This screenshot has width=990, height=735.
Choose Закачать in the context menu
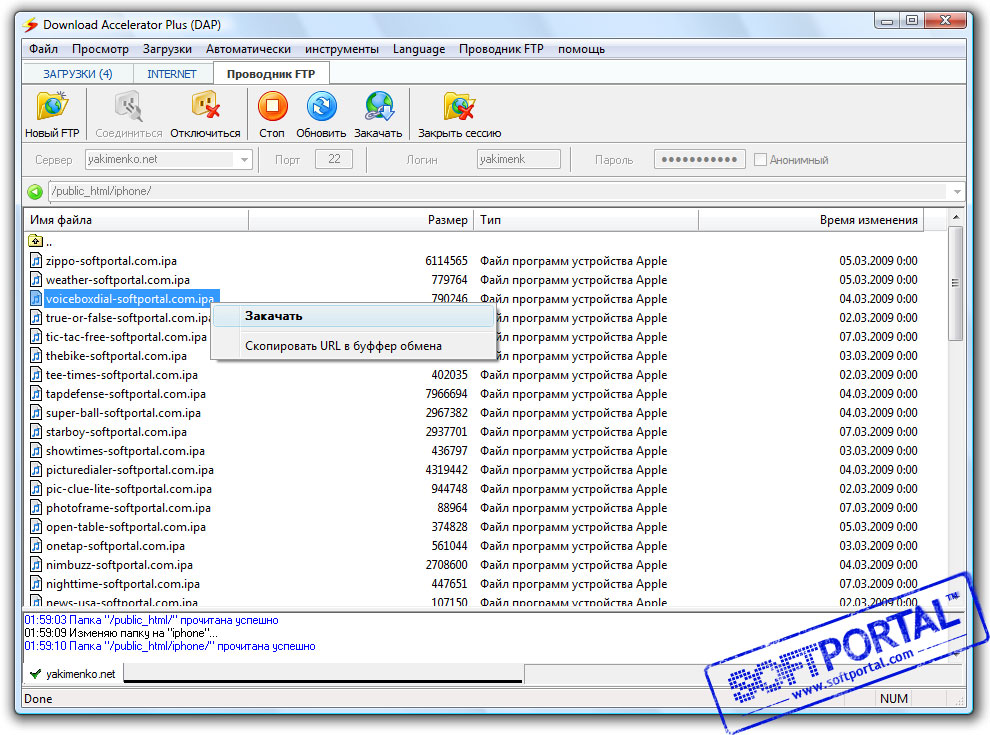coord(354,316)
